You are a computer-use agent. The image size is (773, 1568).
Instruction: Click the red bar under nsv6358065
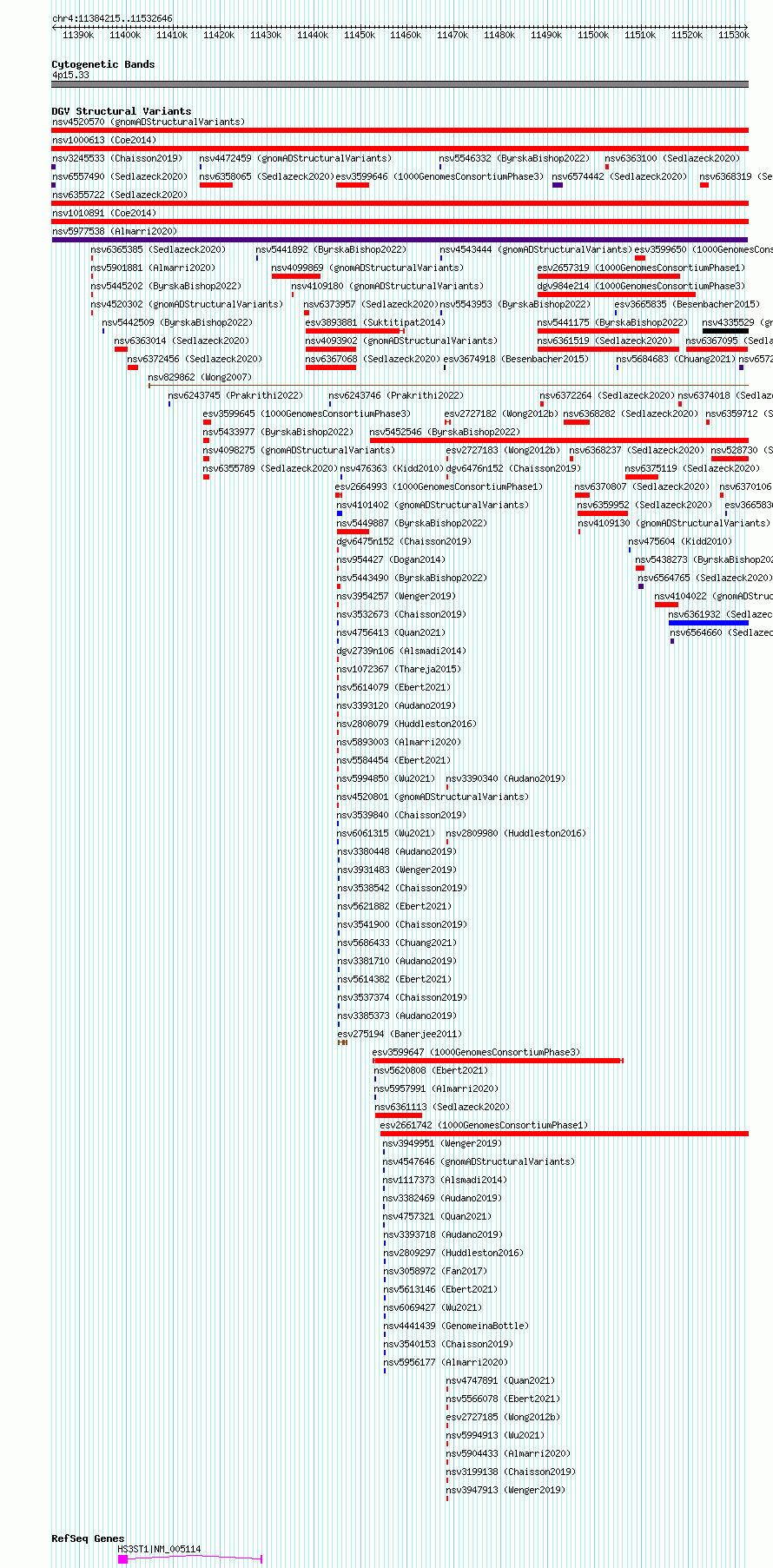point(216,185)
